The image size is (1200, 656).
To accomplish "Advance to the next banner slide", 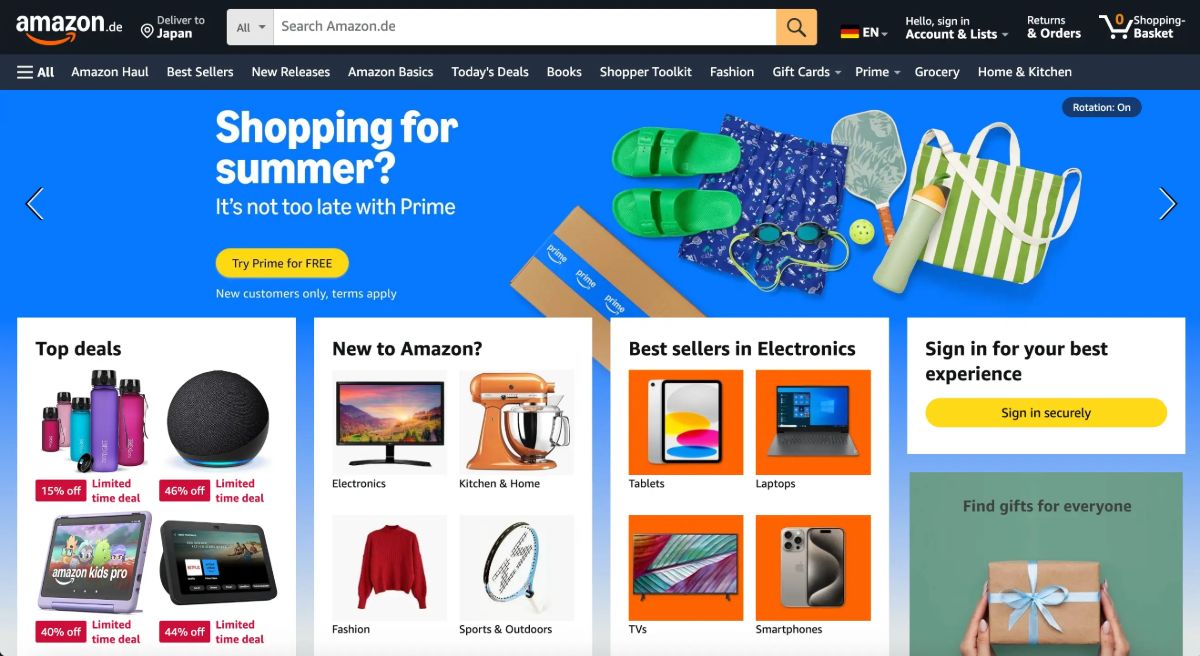I will 1167,203.
